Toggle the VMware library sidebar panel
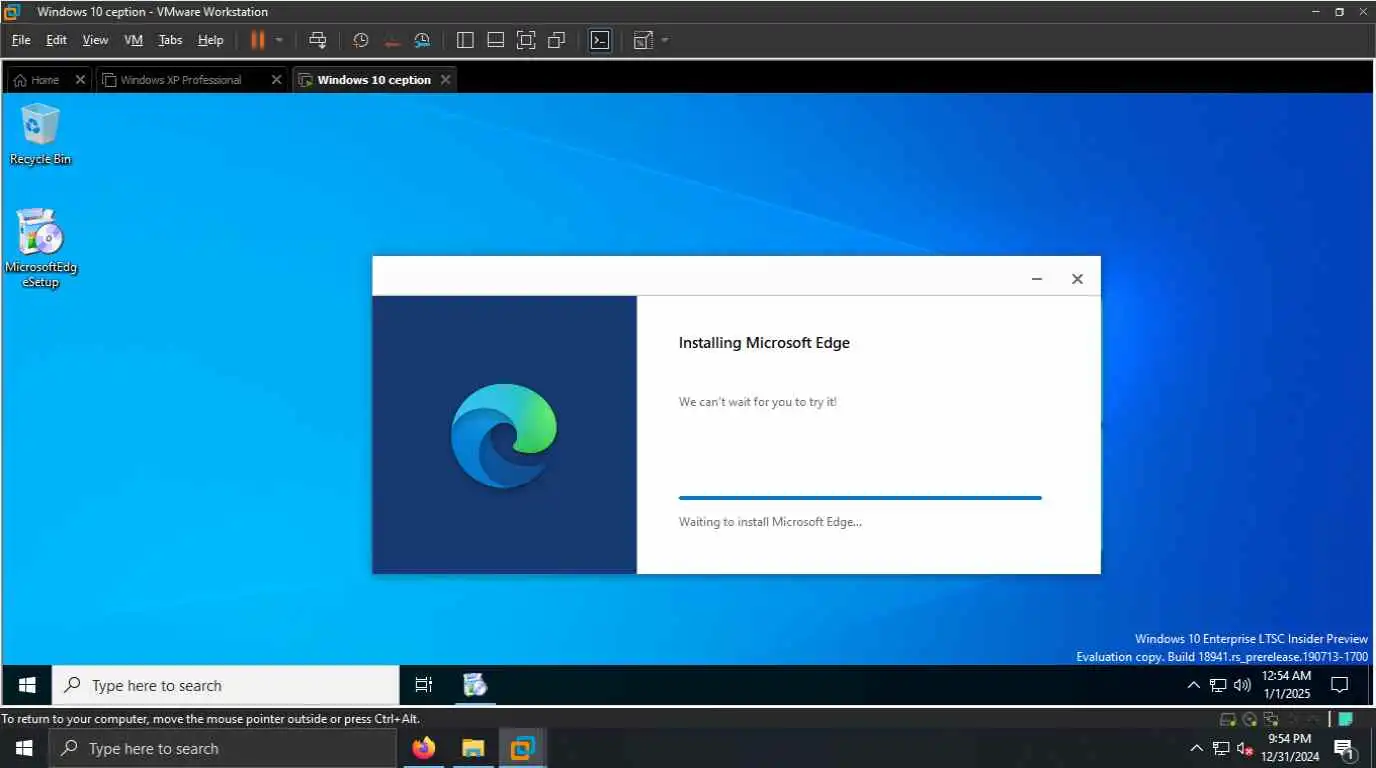Image resolution: width=1376 pixels, height=768 pixels. point(465,40)
